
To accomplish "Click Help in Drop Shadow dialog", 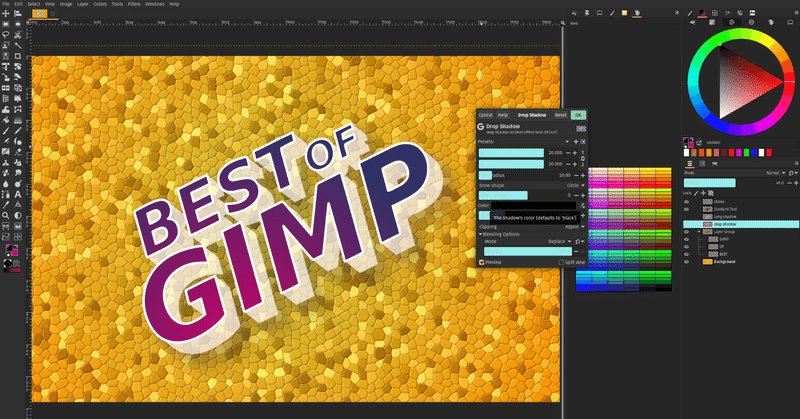I will (503, 115).
